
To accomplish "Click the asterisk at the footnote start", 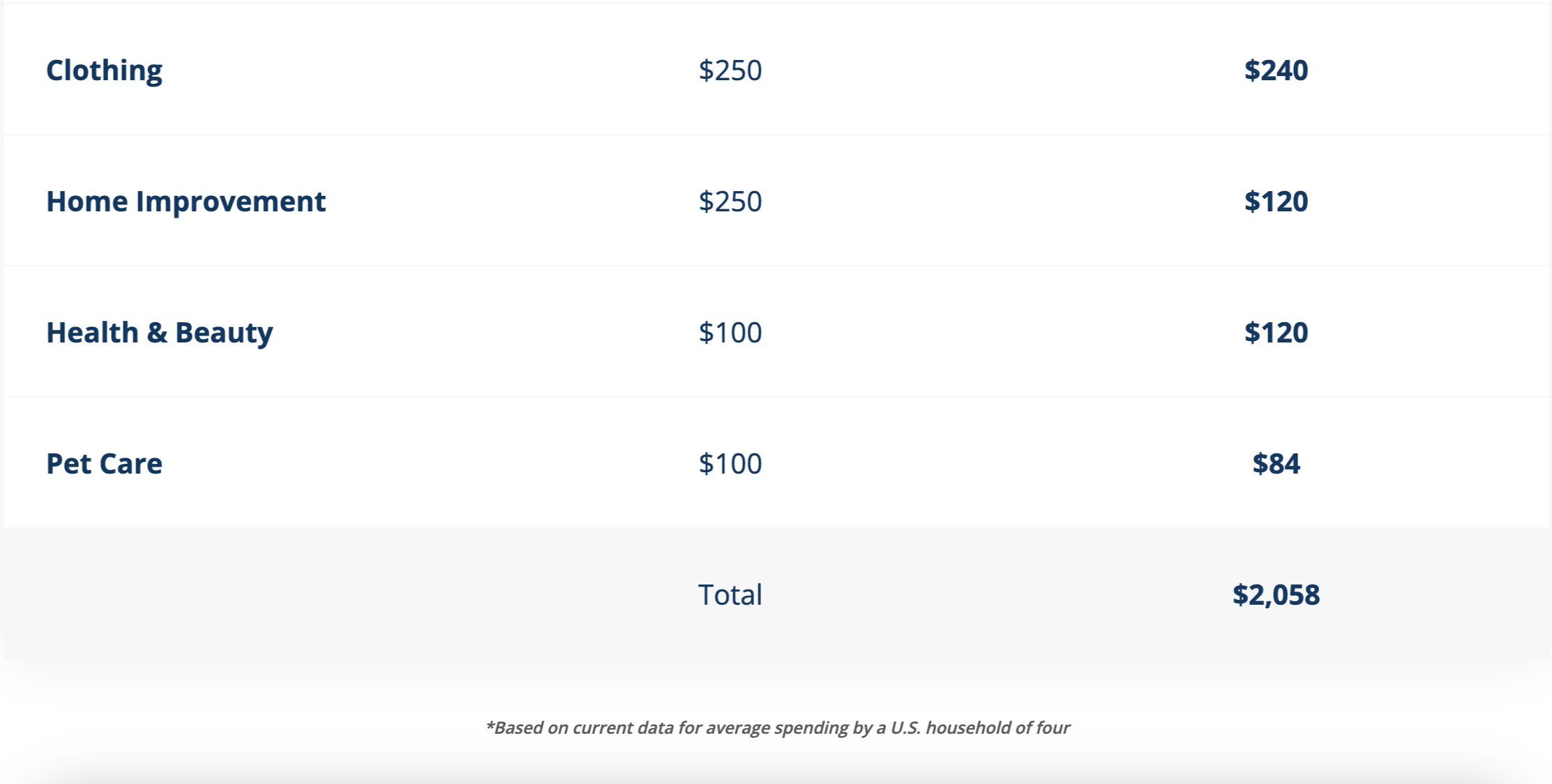I will [490, 725].
